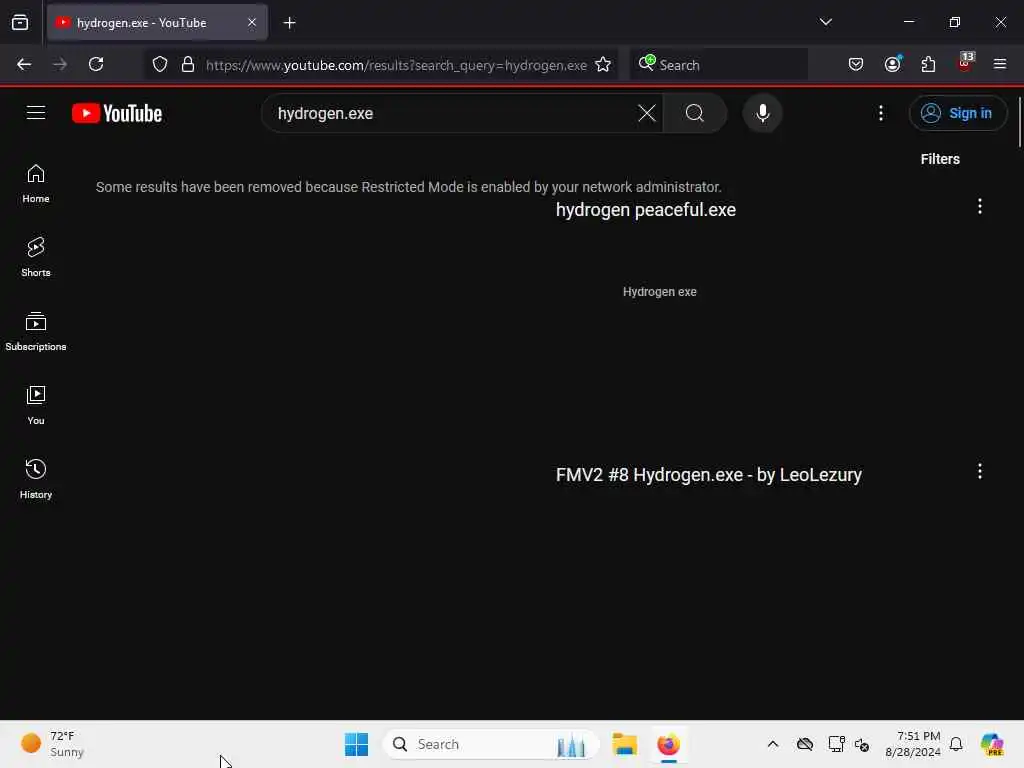Click the Firefox search box
The image size is (1024, 768).
coord(718,65)
